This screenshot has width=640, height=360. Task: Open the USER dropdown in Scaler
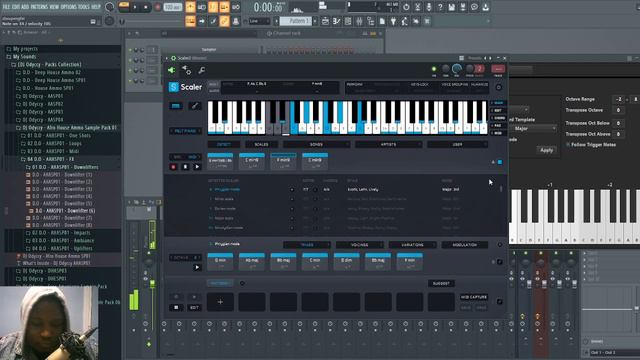tap(458, 144)
